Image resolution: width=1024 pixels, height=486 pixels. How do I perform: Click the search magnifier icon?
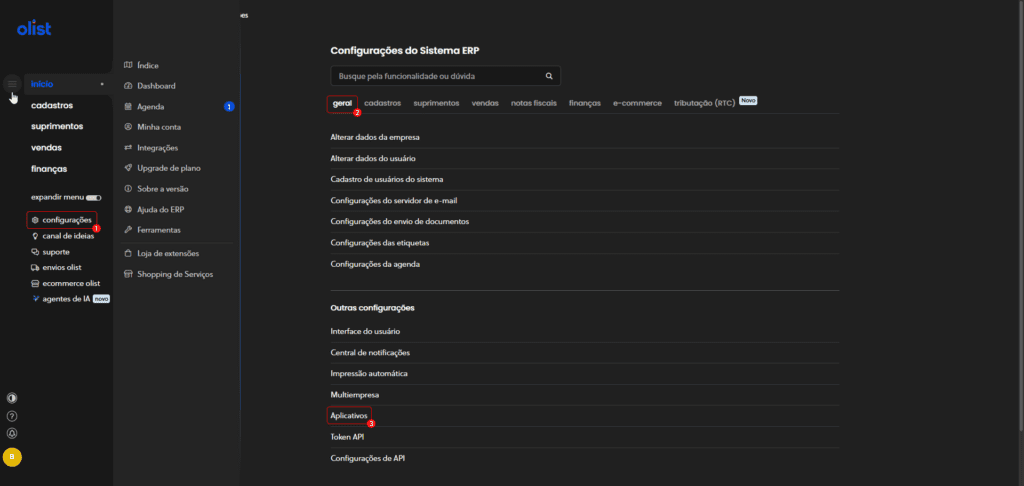(549, 76)
